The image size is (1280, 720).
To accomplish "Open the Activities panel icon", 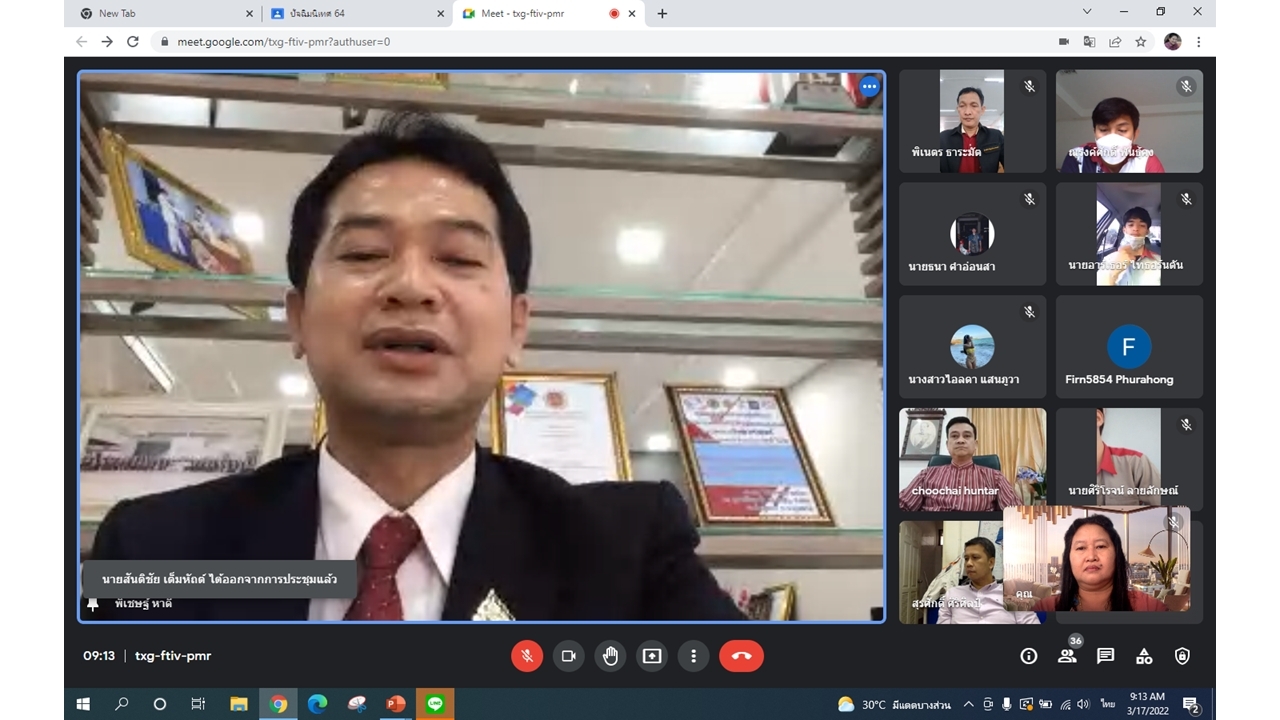I will [x=1144, y=656].
